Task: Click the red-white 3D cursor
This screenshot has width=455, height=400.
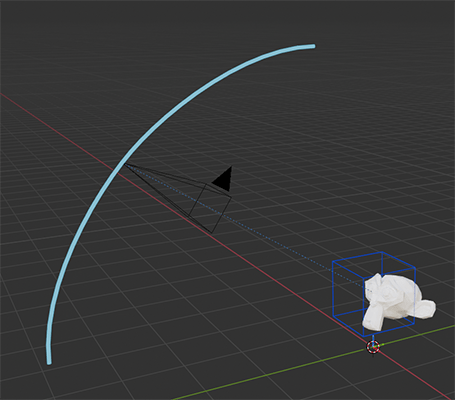Action: 373,347
